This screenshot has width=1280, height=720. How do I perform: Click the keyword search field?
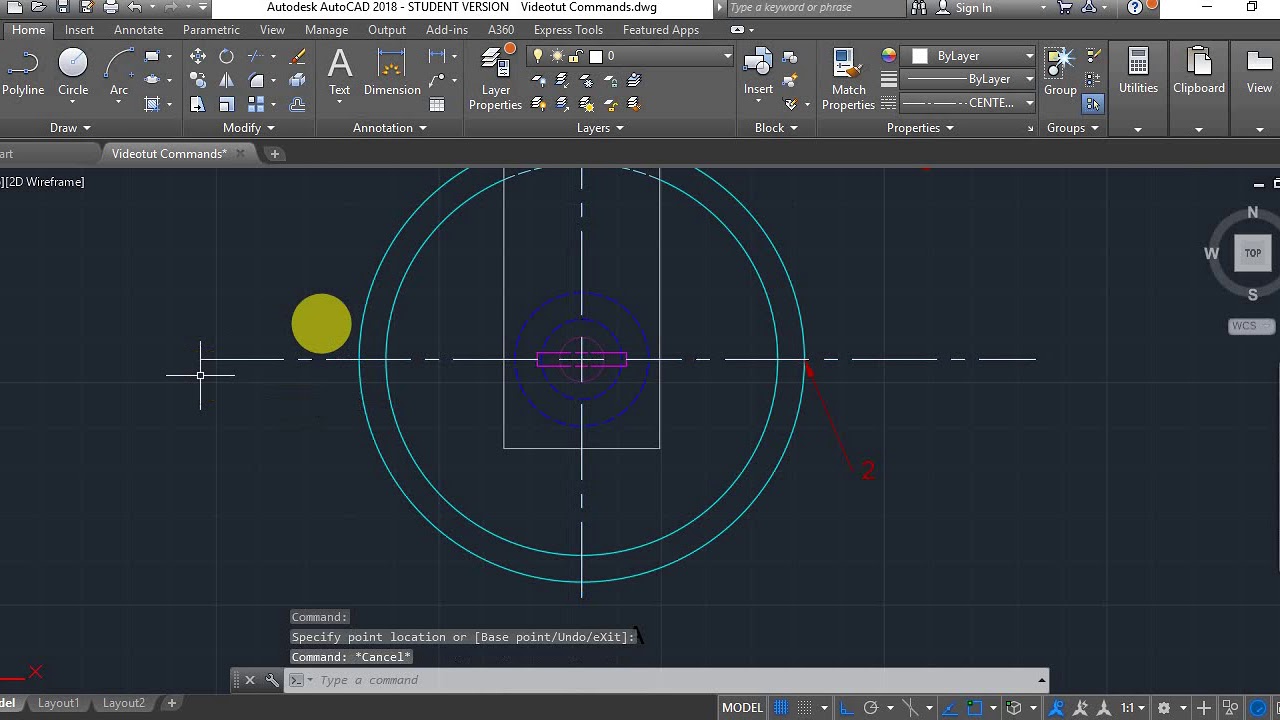click(x=815, y=8)
